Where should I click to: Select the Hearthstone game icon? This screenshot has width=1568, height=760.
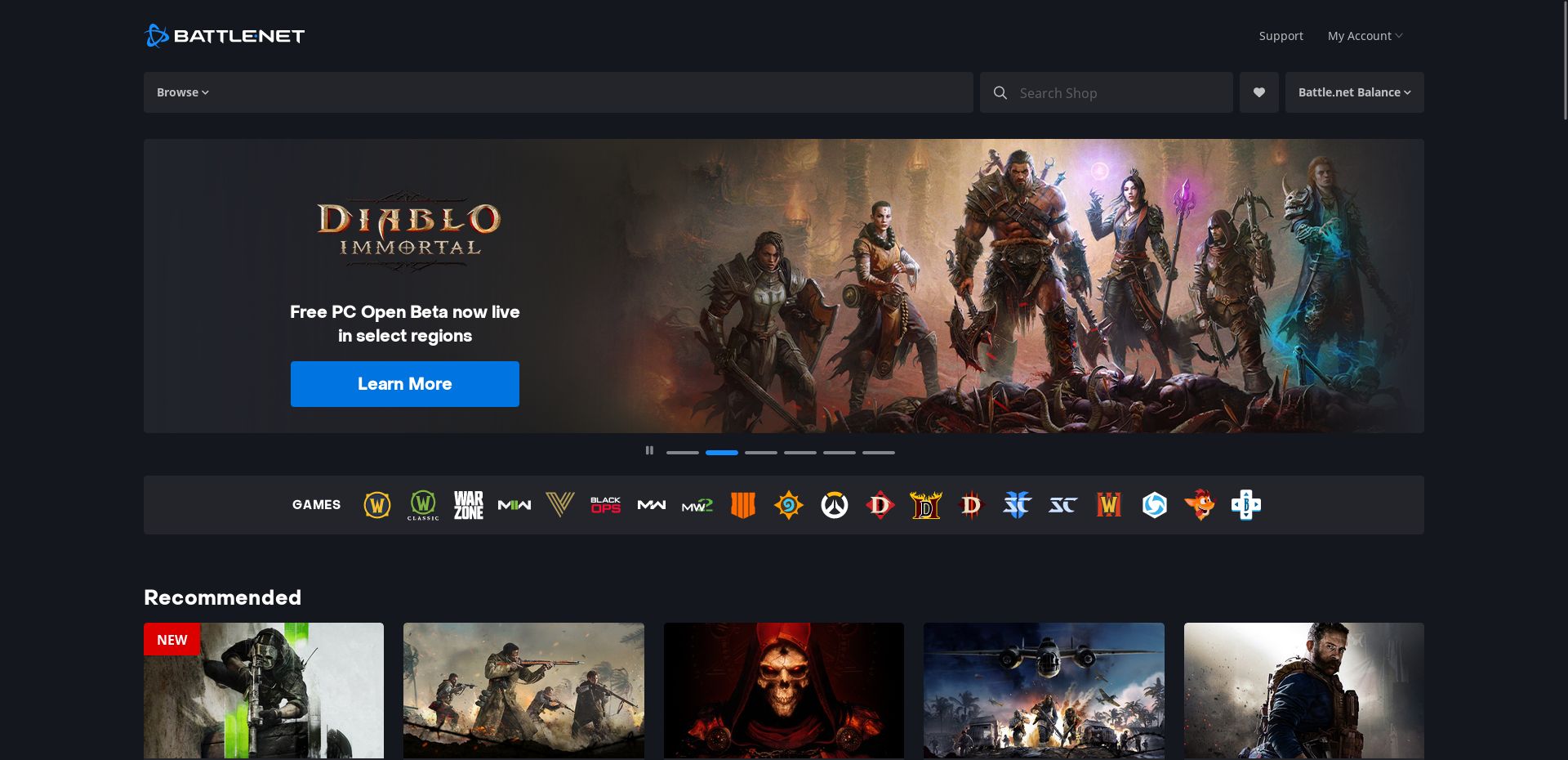(x=789, y=505)
